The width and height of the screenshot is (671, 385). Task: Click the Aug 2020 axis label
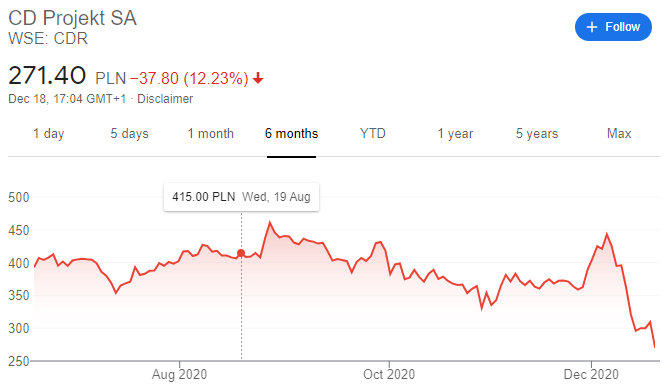179,374
